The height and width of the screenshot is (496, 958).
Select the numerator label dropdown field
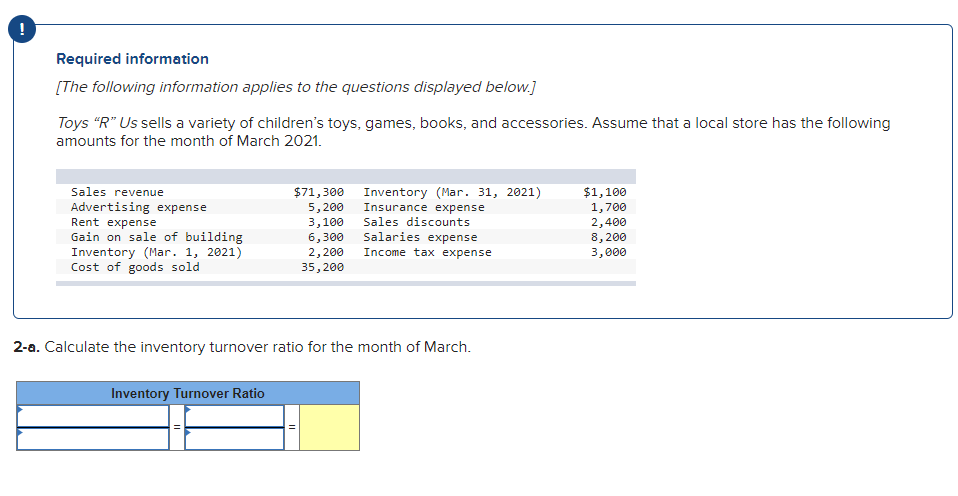coord(93,416)
